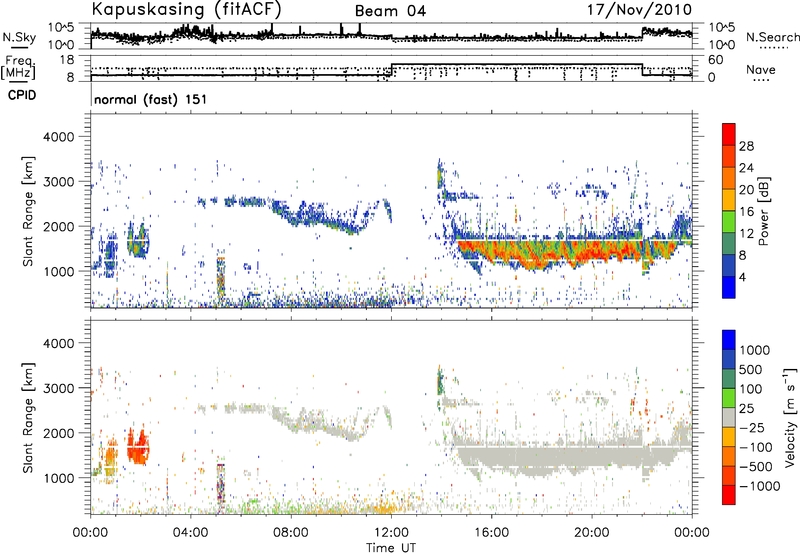Click the 'Kapuskasing (fitACF)' title text
Image resolution: width=800 pixels, height=554 pixels.
tap(186, 10)
